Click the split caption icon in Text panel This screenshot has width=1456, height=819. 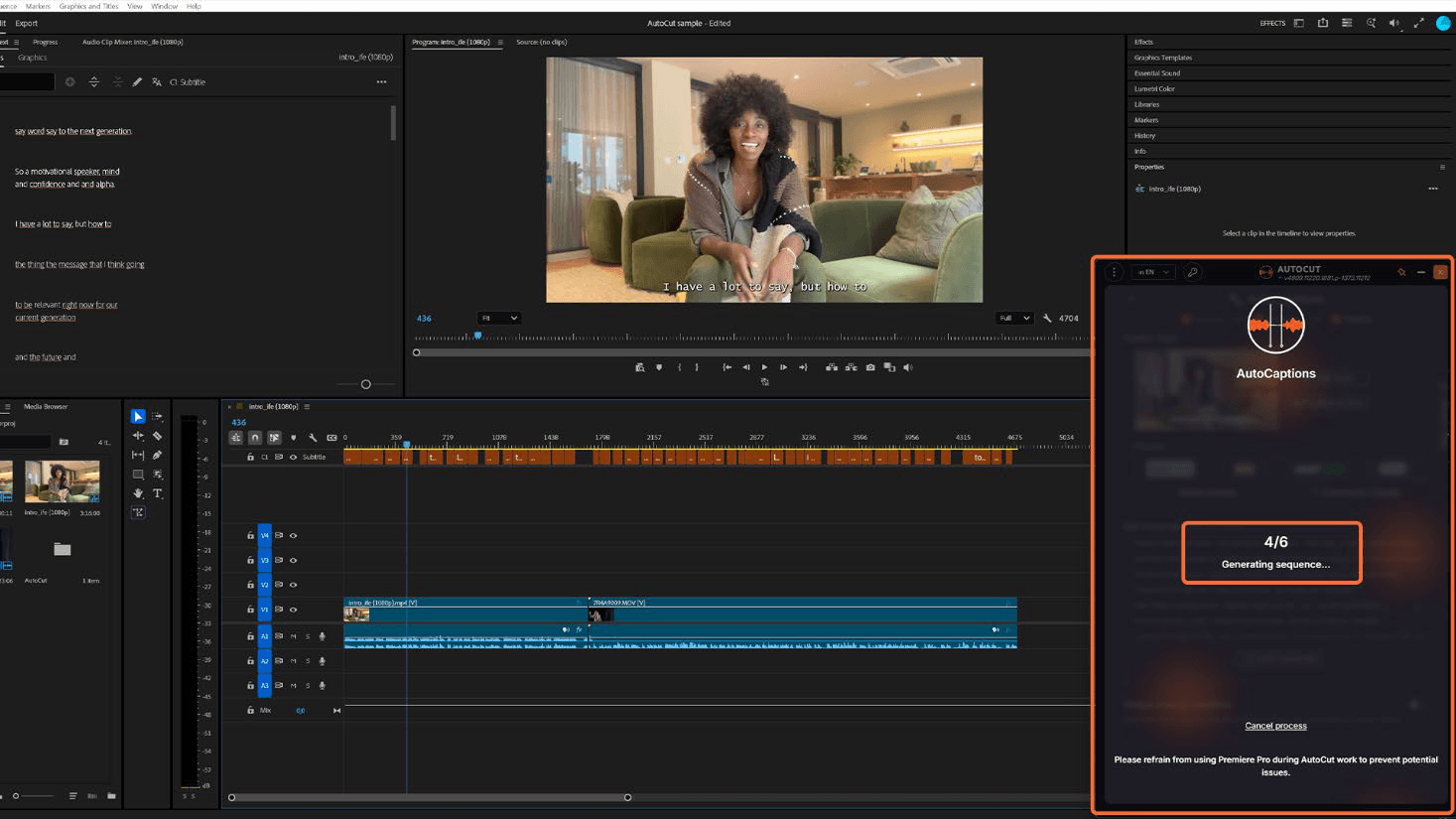point(94,82)
